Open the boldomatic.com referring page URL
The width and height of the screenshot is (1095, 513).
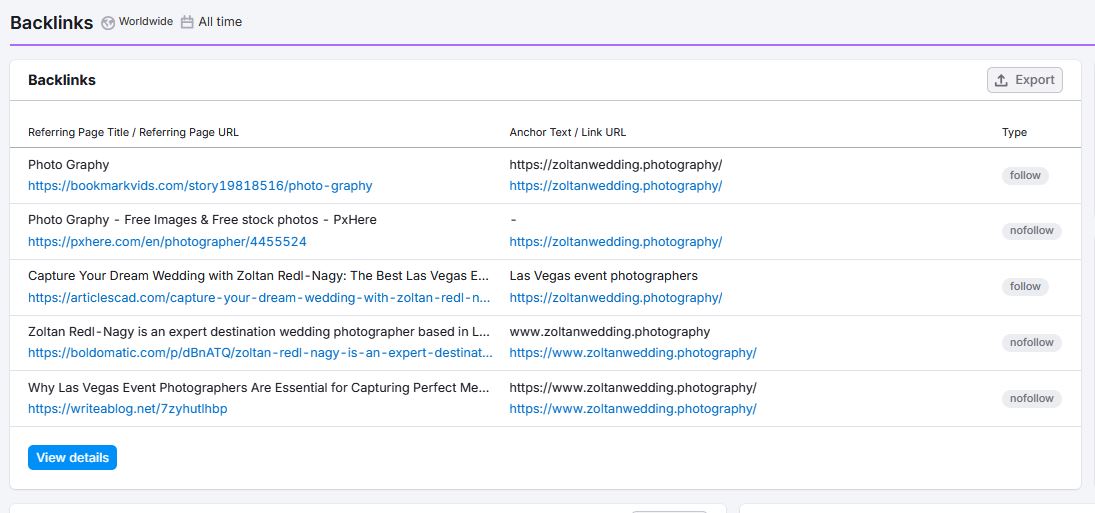(x=260, y=353)
